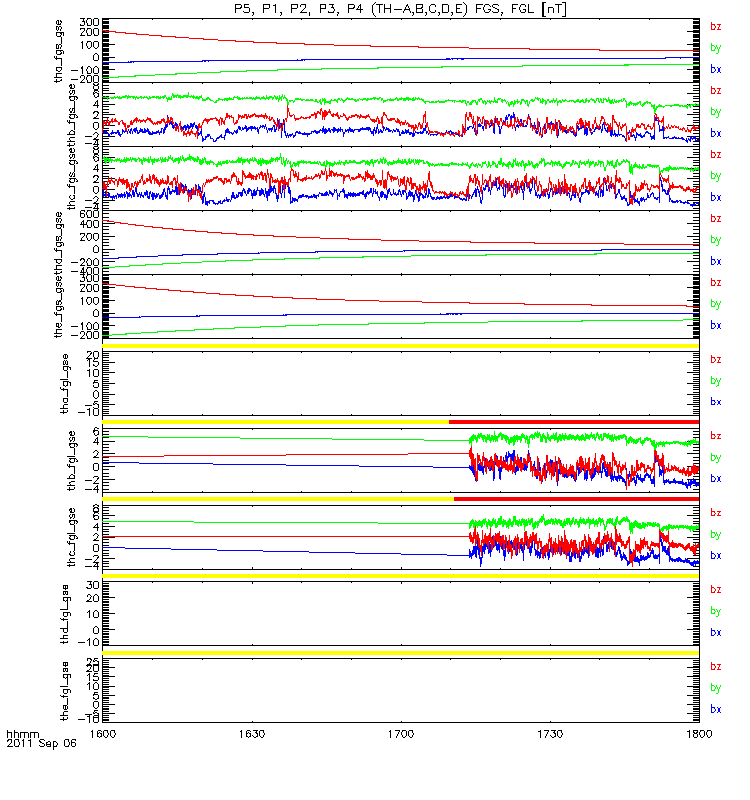Click the bx legend of tha_fgs_gse panel
This screenshot has width=750, height=800.
[x=716, y=69]
